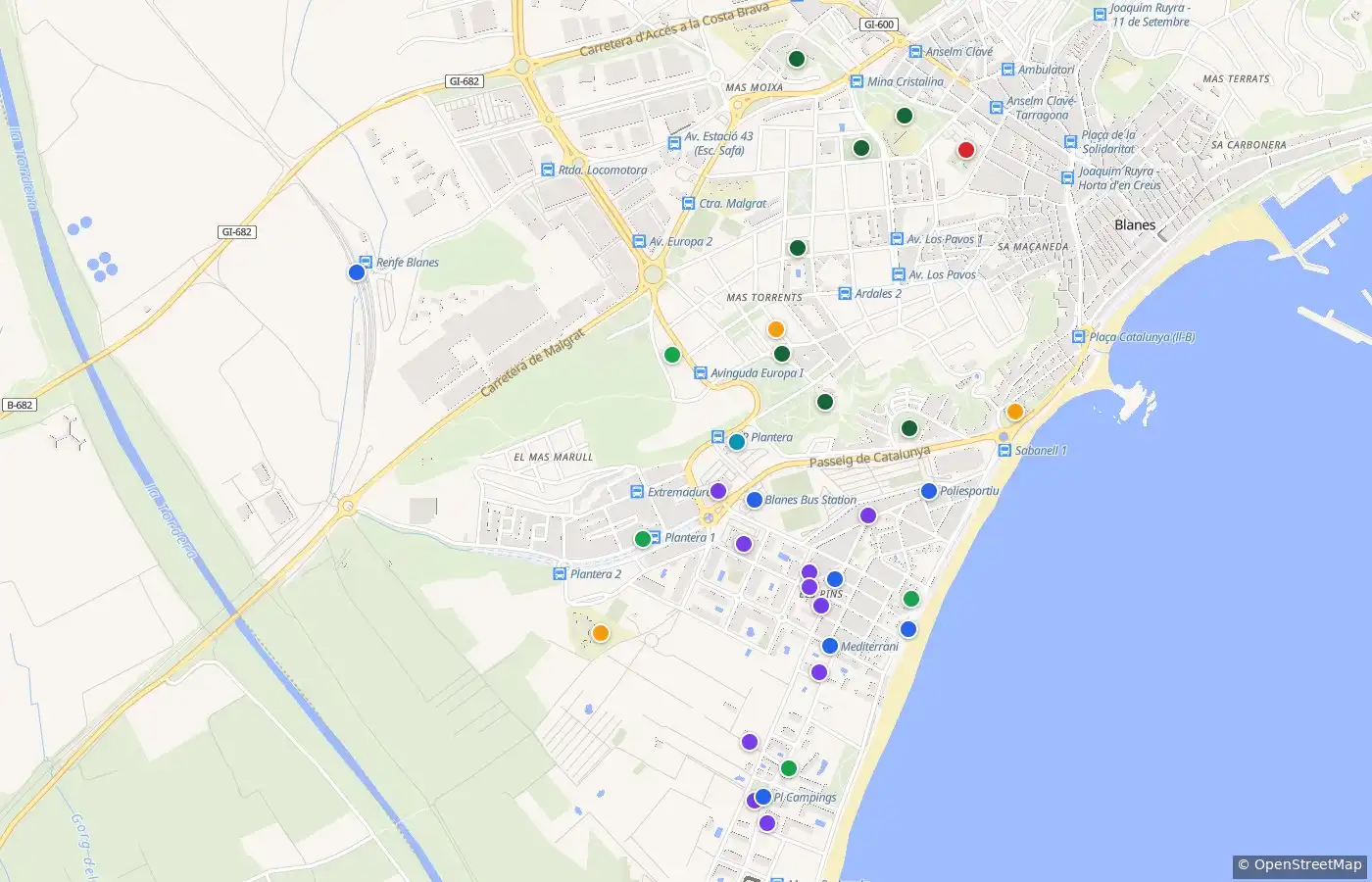Select the dark green marker near Mas Moixa
Image resolution: width=1372 pixels, height=882 pixels.
(x=797, y=59)
